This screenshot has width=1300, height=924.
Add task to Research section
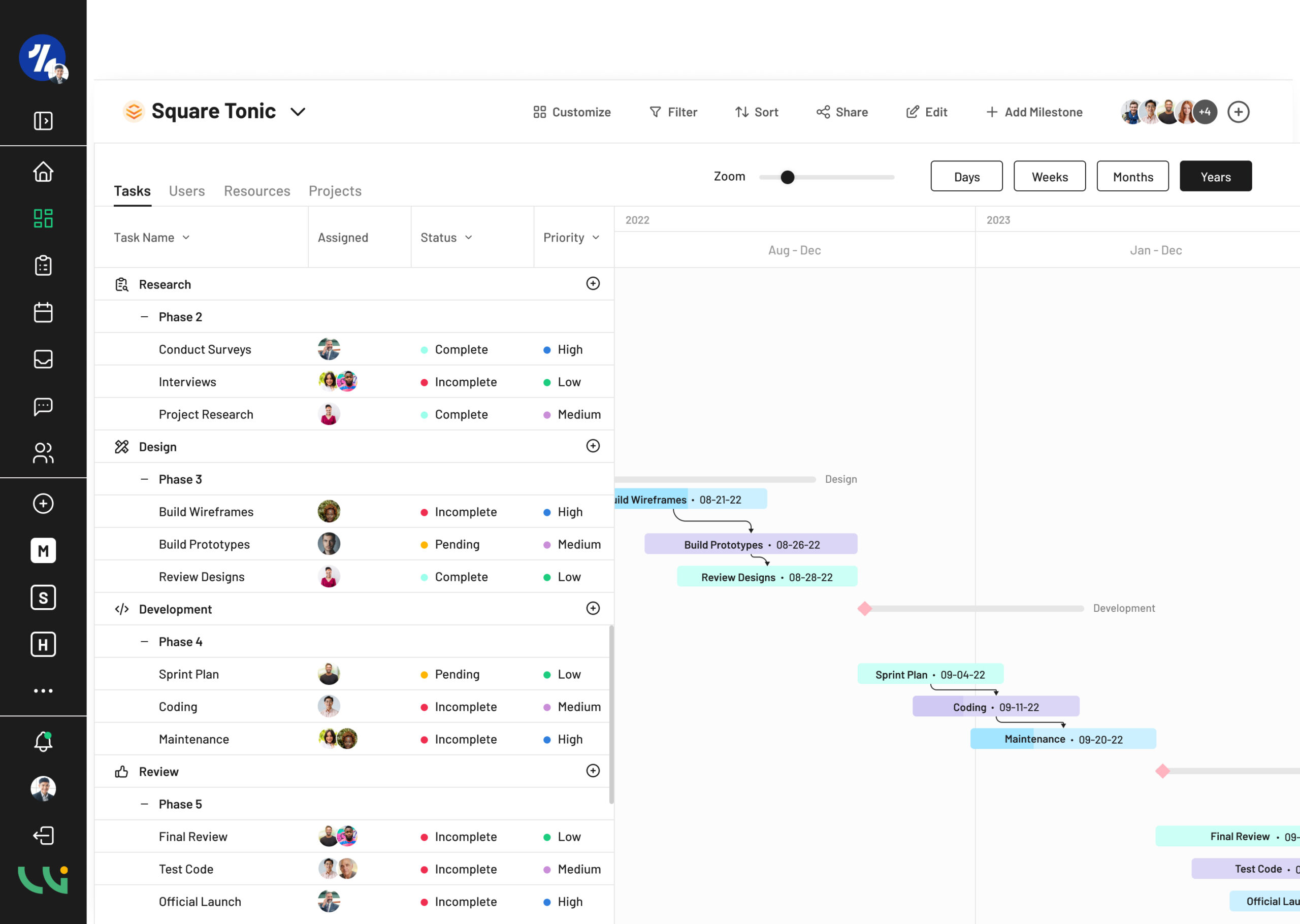[x=593, y=283]
